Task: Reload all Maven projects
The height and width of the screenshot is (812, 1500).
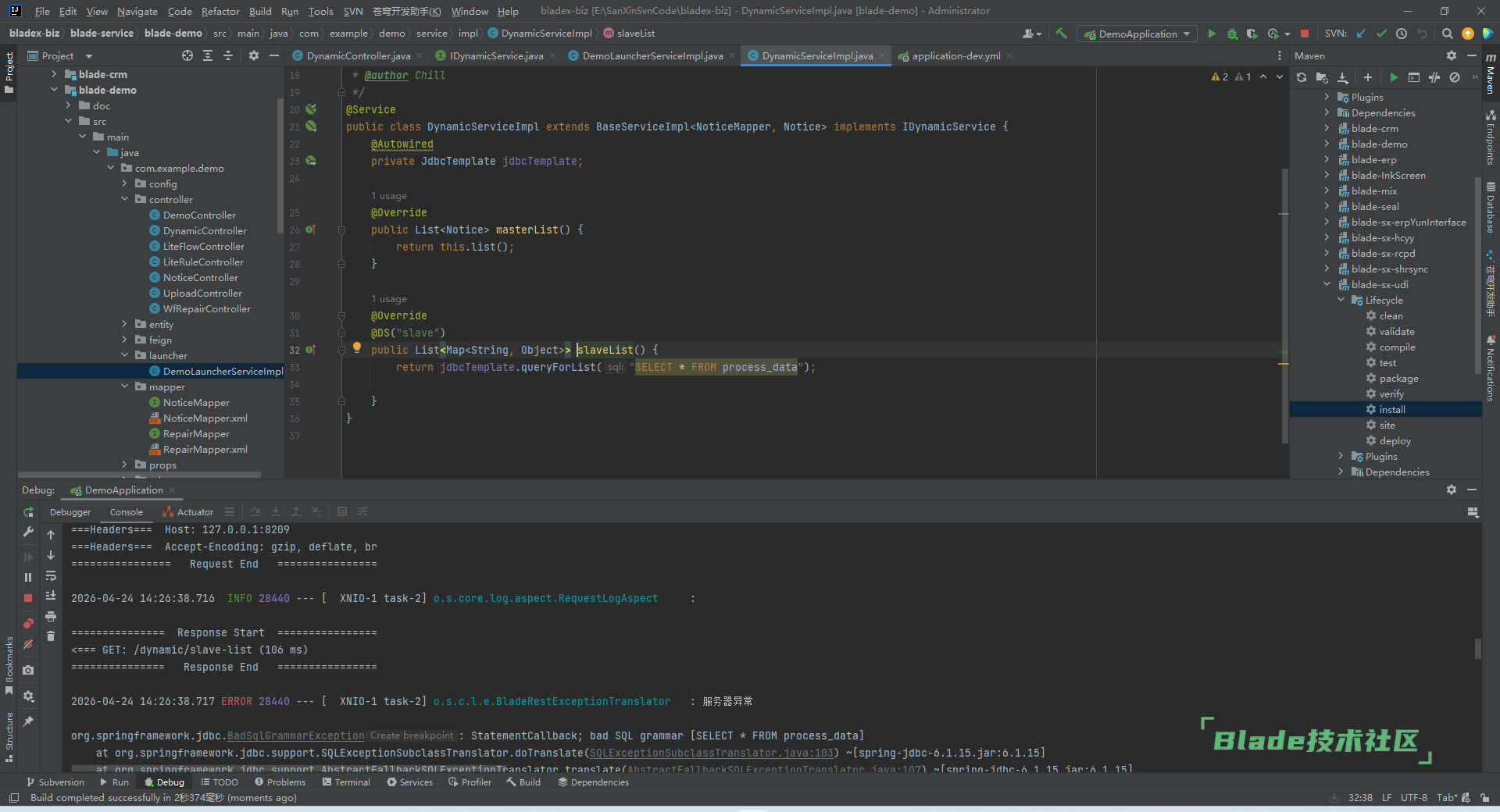Action: (x=1302, y=77)
